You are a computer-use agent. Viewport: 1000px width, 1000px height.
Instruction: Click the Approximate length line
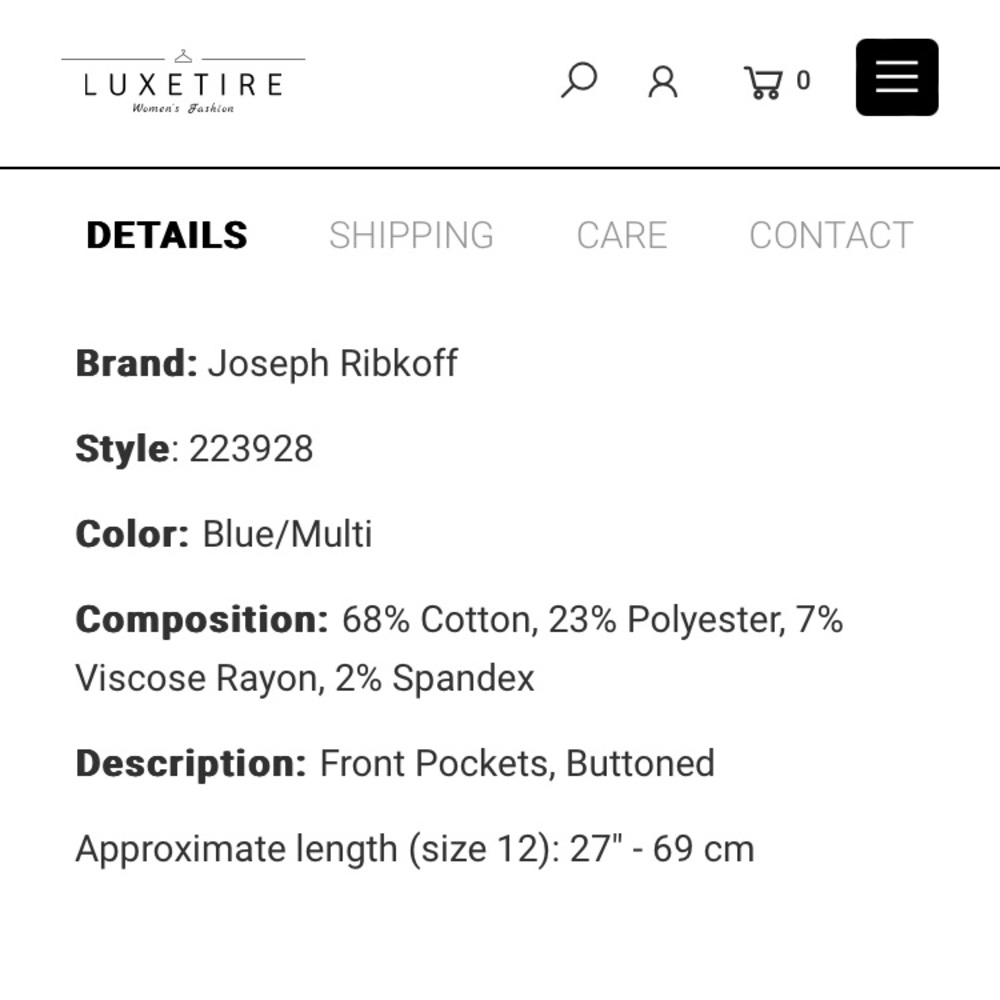pyautogui.click(x=414, y=849)
